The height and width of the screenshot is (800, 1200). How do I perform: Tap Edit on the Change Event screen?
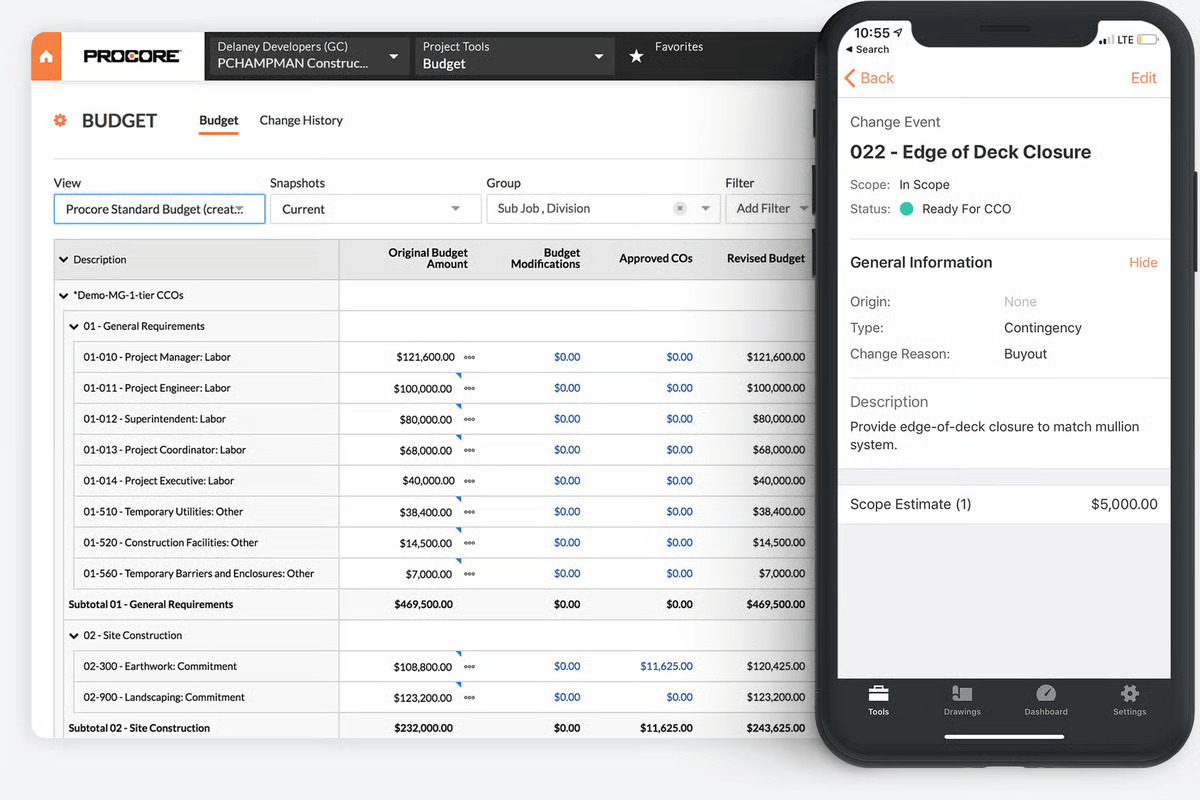[1143, 77]
